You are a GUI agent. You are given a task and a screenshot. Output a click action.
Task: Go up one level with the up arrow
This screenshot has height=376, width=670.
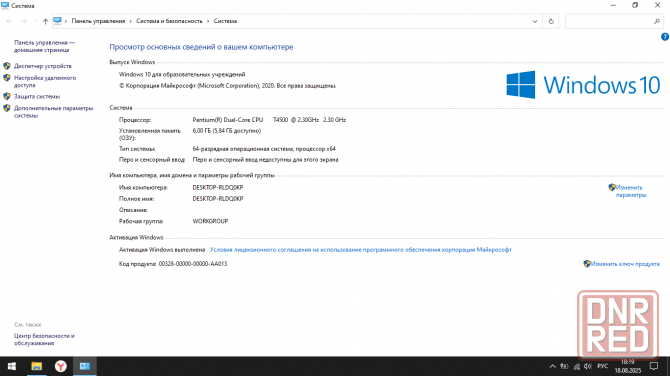45,21
